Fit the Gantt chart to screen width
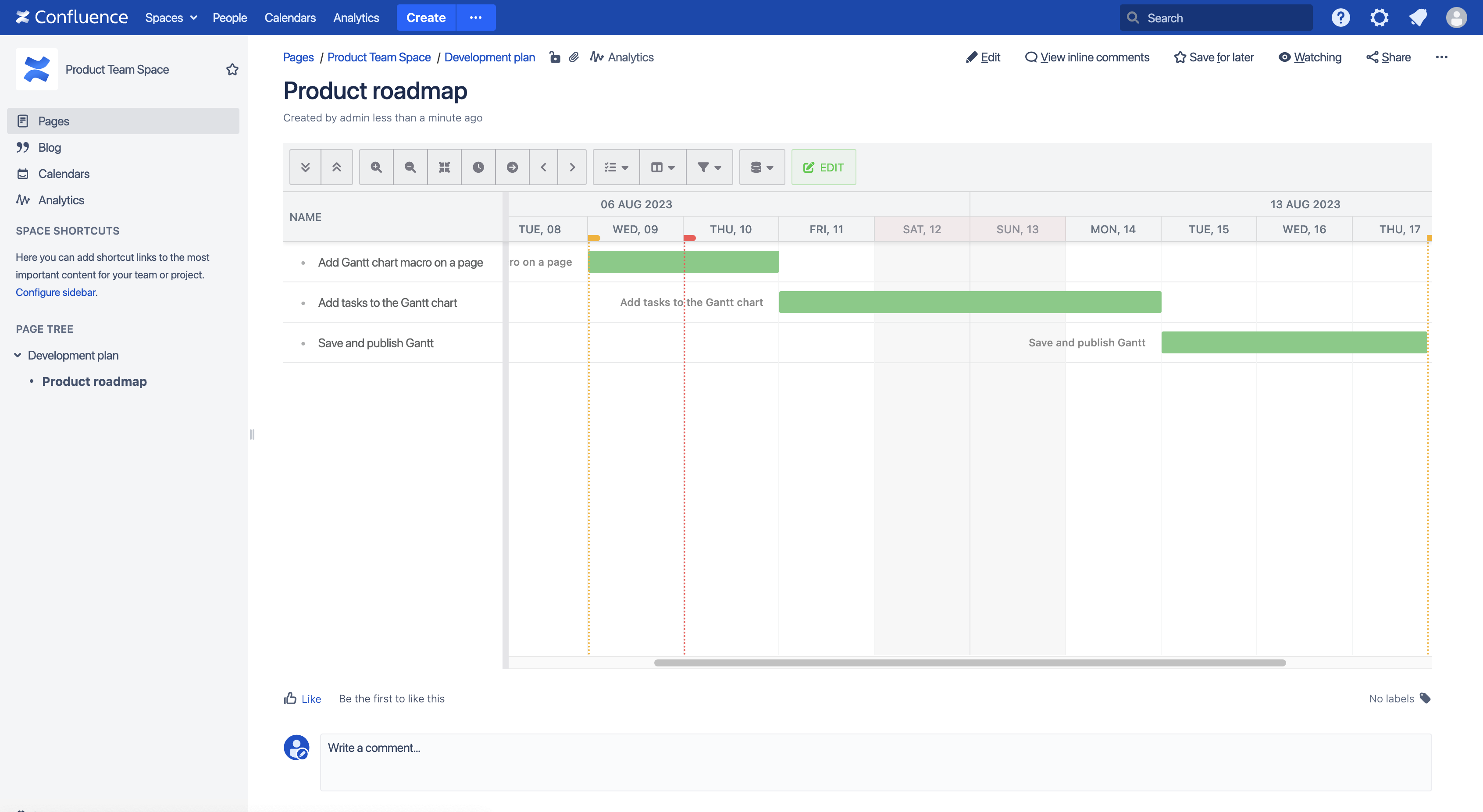The image size is (1483, 812). tap(444, 167)
